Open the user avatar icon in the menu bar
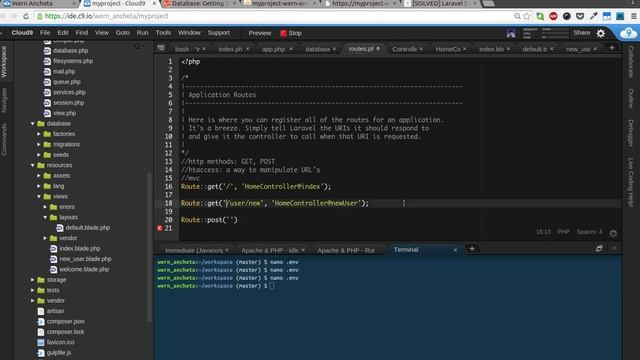Viewport: 640px width, 360px height. (x=511, y=33)
